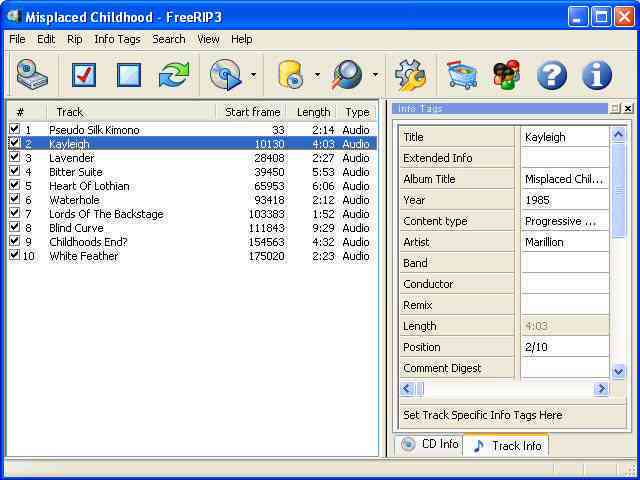Uncheck track 6 Waterhole checkbox
This screenshot has width=640, height=480.
pyautogui.click(x=15, y=199)
